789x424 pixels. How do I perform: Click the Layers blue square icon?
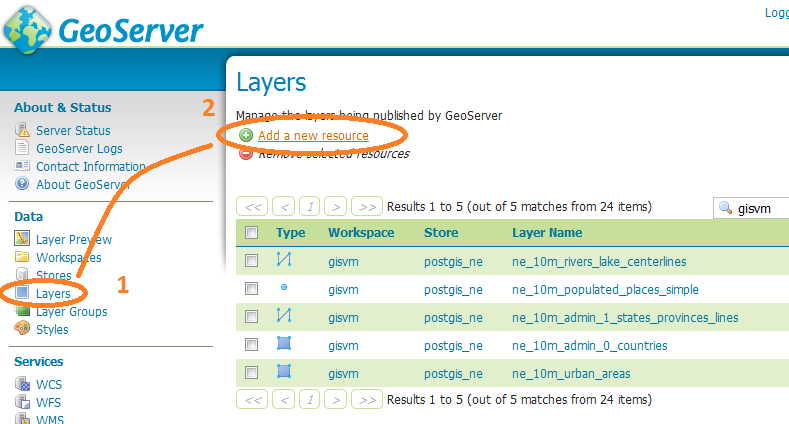(x=22, y=292)
